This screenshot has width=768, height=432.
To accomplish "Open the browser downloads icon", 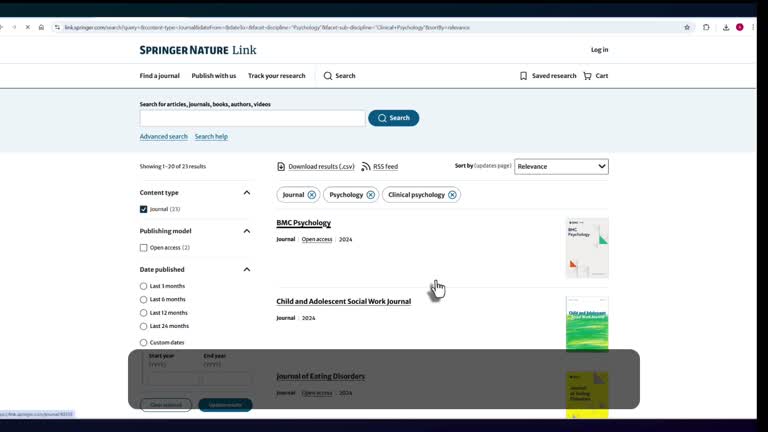I will click(726, 27).
